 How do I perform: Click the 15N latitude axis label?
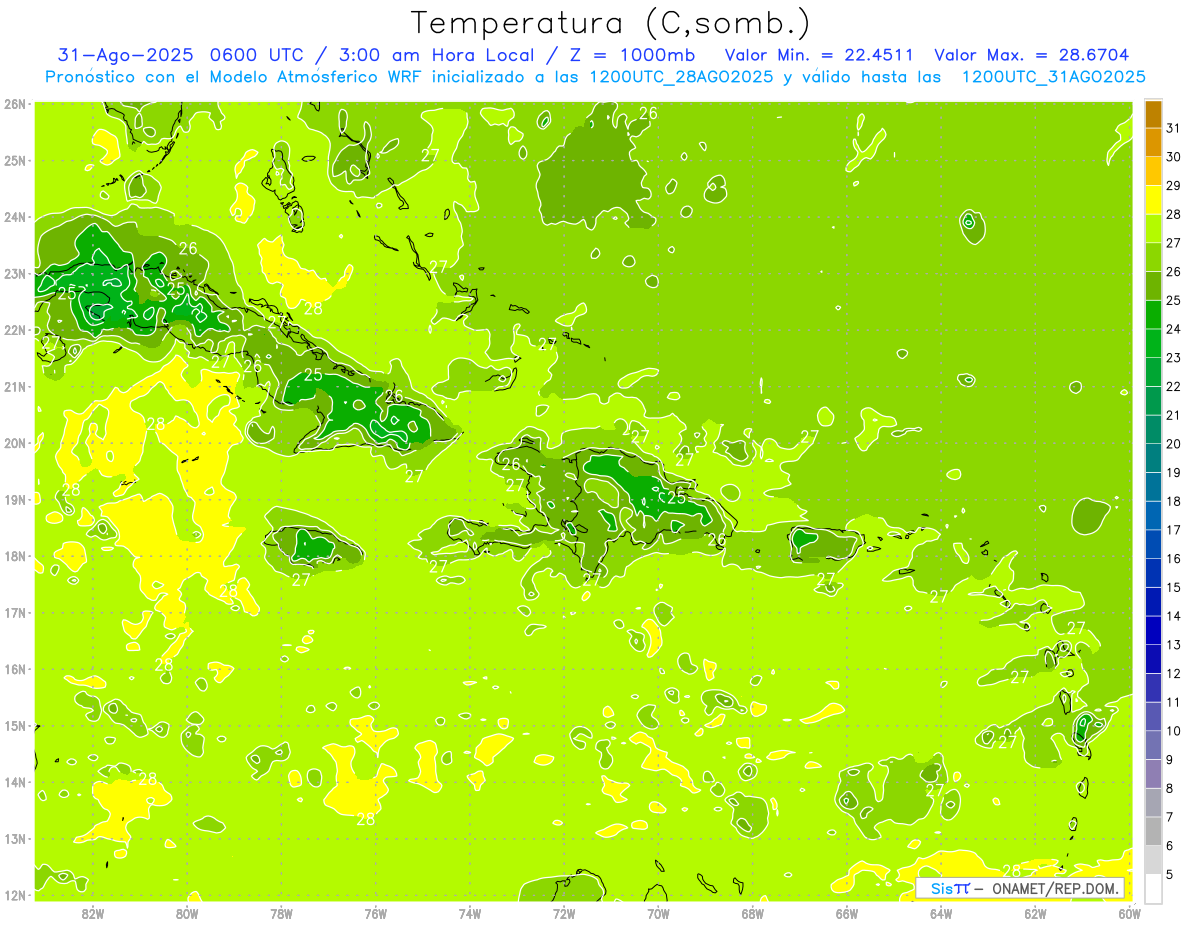pyautogui.click(x=15, y=725)
